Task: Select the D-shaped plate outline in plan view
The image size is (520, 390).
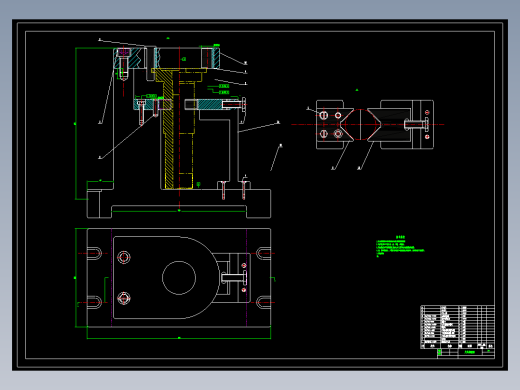Action: coord(166,277)
